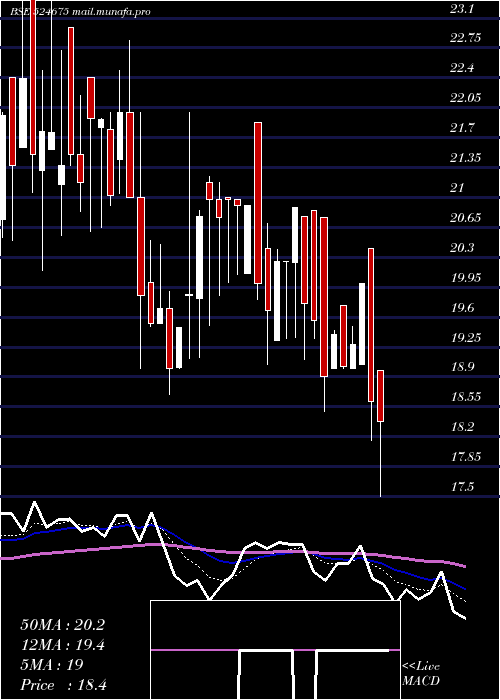Click the 17.85 price axis label

pyautogui.click(x=466, y=457)
